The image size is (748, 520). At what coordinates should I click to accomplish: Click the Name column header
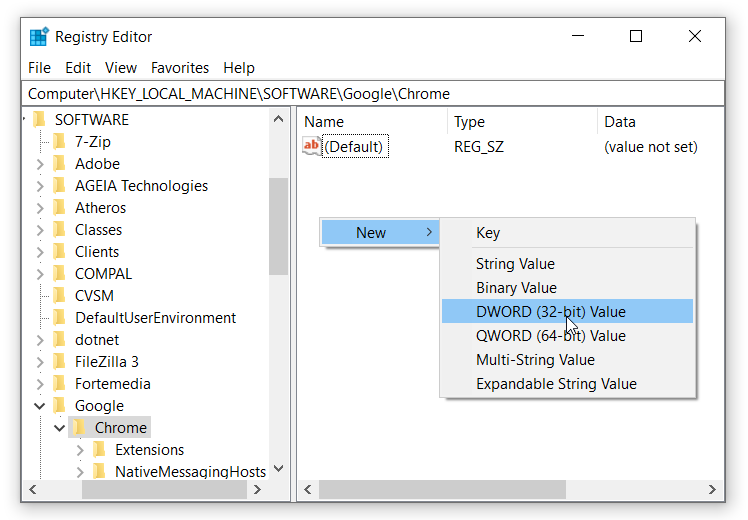pos(372,122)
